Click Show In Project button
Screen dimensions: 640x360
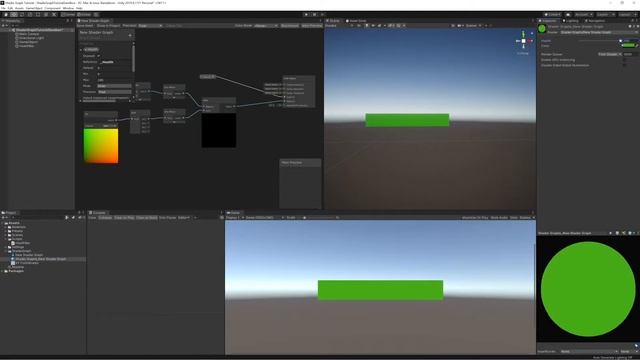108,25
